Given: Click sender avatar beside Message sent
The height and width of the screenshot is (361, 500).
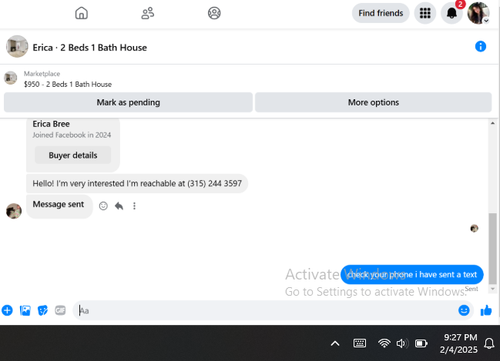Looking at the screenshot, I should tap(14, 211).
